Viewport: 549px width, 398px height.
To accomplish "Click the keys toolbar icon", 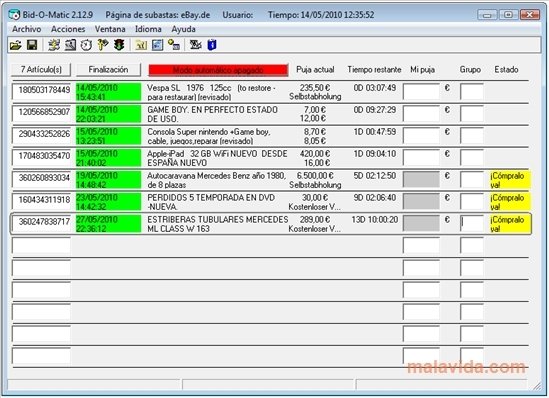I will pyautogui.click(x=103, y=45).
